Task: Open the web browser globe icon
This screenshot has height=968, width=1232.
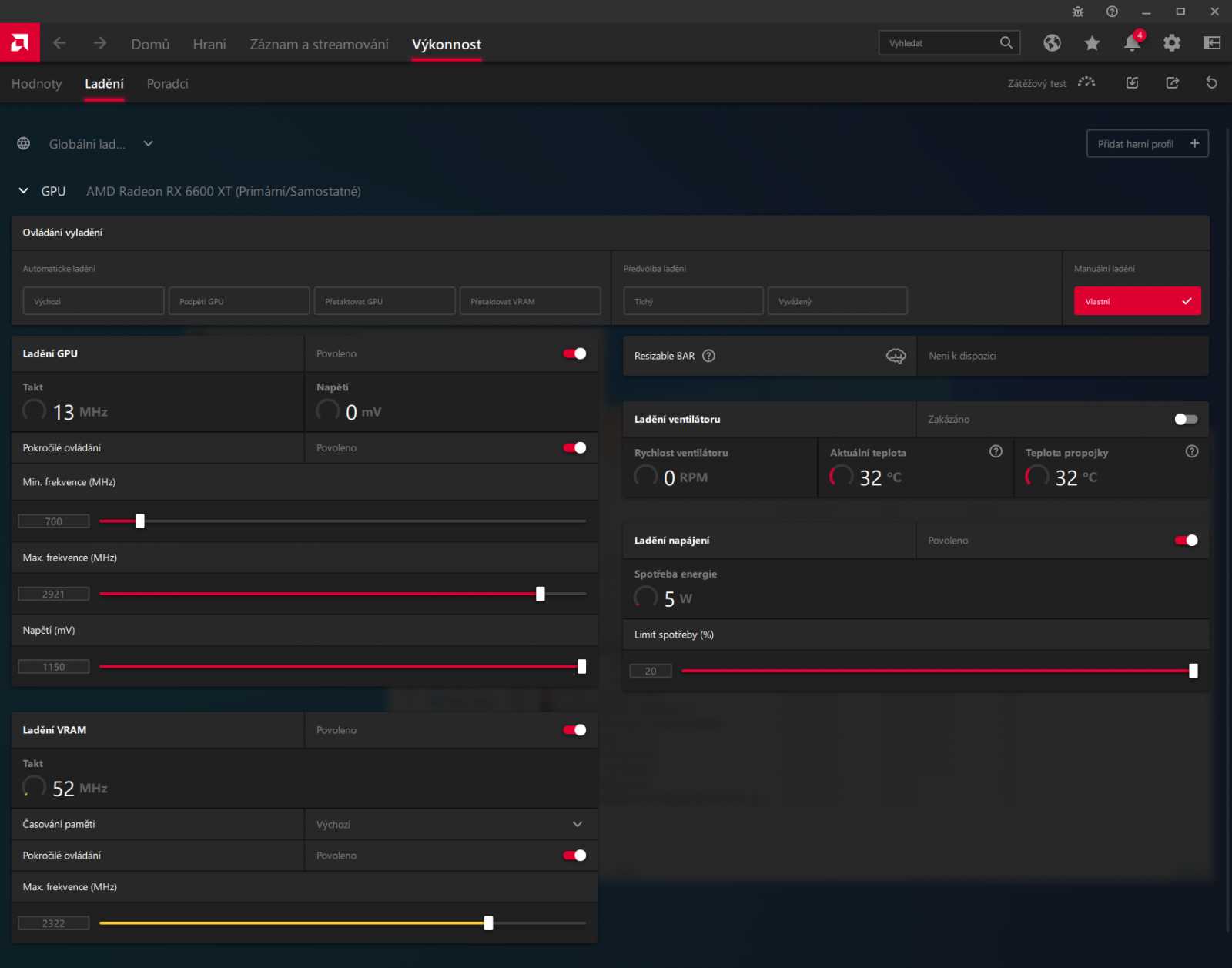Action: [1052, 43]
